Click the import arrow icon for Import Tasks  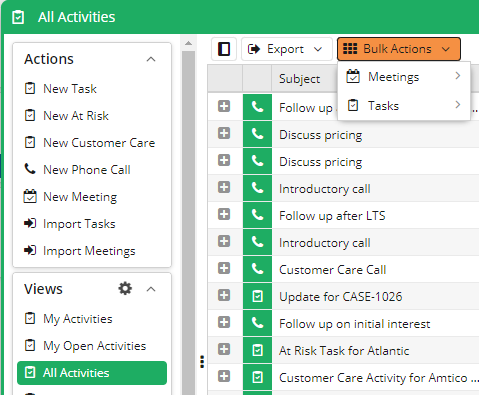pyautogui.click(x=30, y=223)
